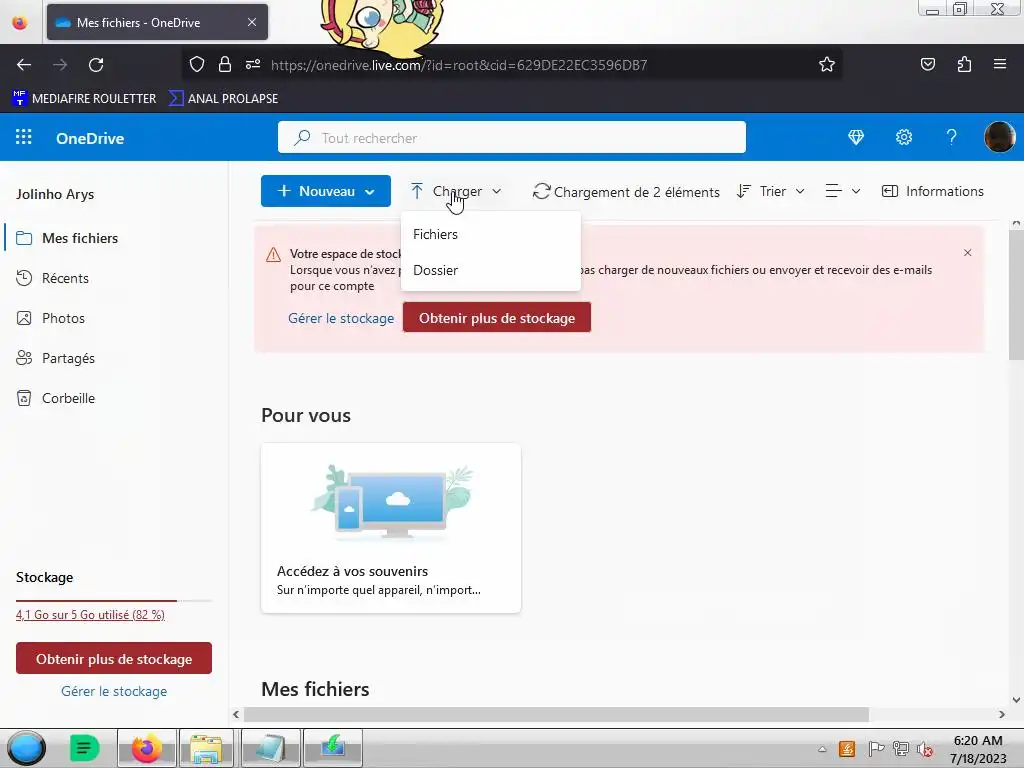Open the settings gear in OneDrive header
This screenshot has height=768, width=1024.
point(904,137)
